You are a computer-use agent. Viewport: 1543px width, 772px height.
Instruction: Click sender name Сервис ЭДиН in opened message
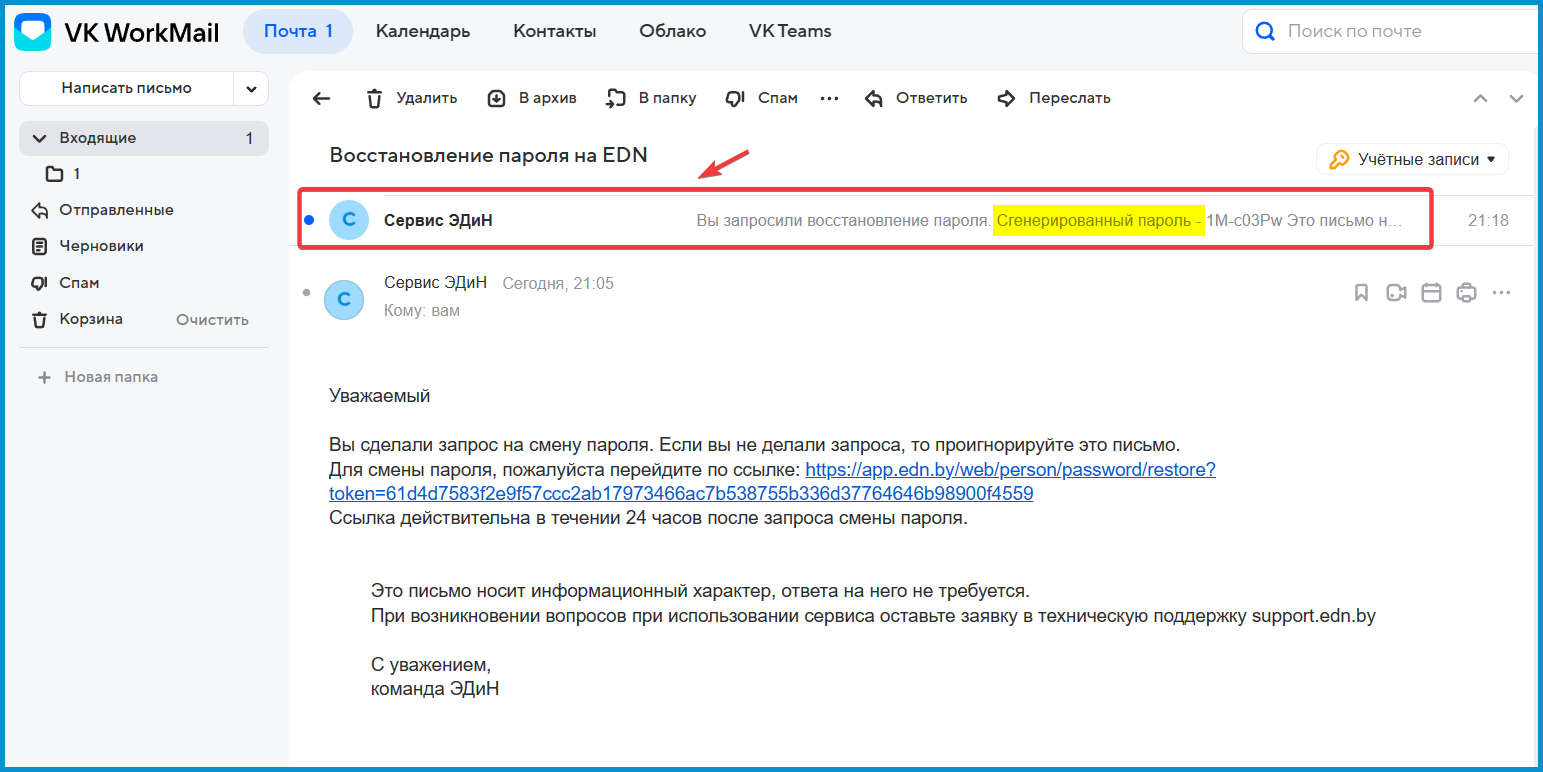coord(435,283)
